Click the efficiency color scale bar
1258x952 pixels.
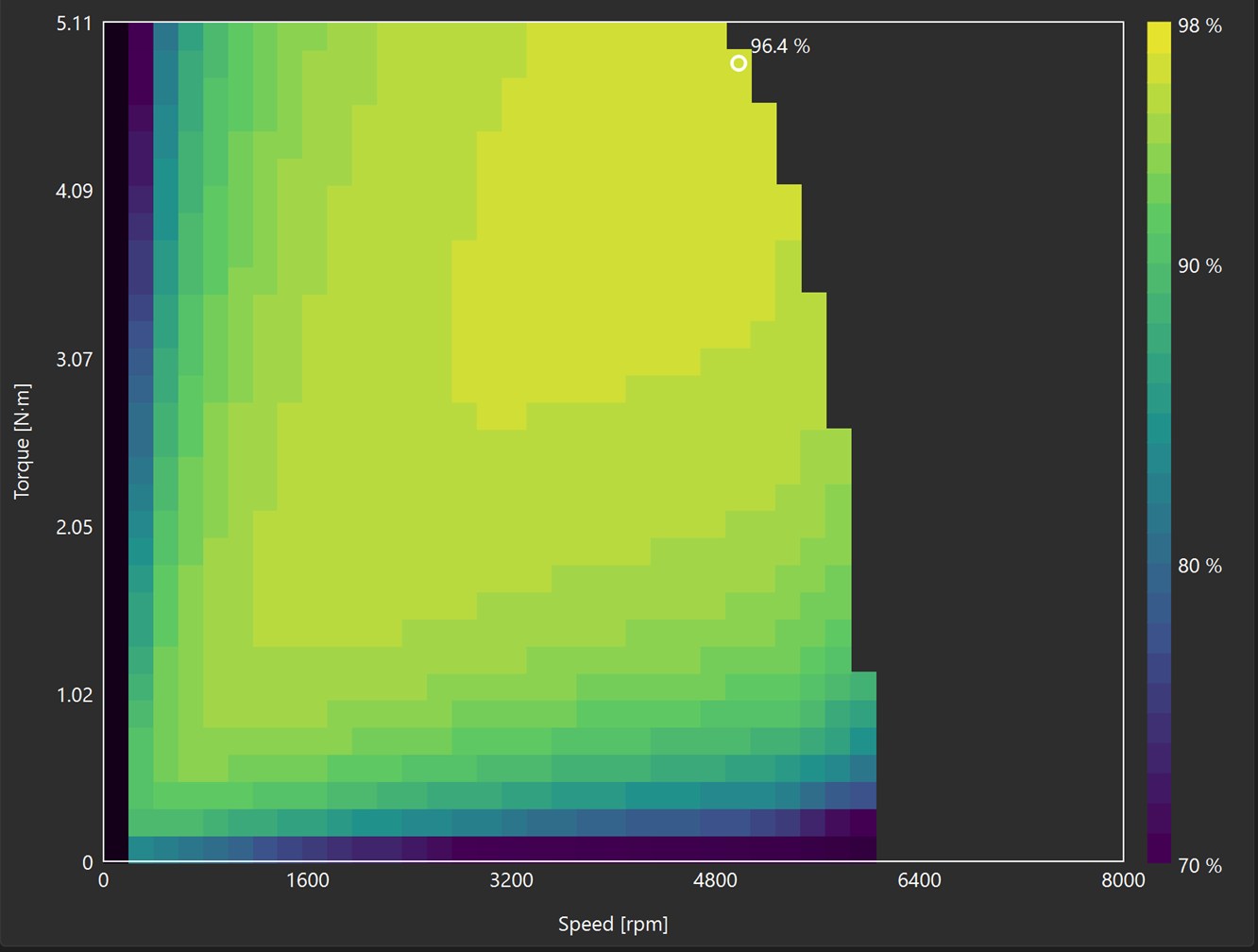[1159, 442]
